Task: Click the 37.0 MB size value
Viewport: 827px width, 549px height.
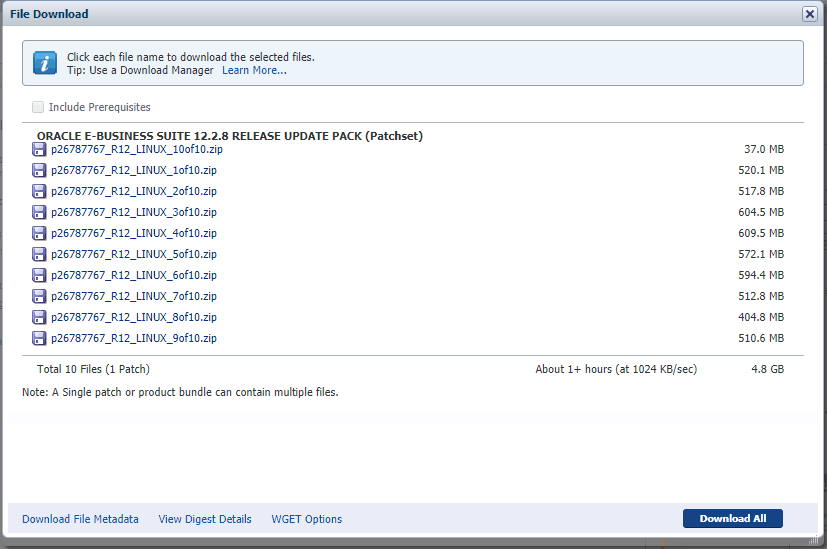Action: coord(764,149)
